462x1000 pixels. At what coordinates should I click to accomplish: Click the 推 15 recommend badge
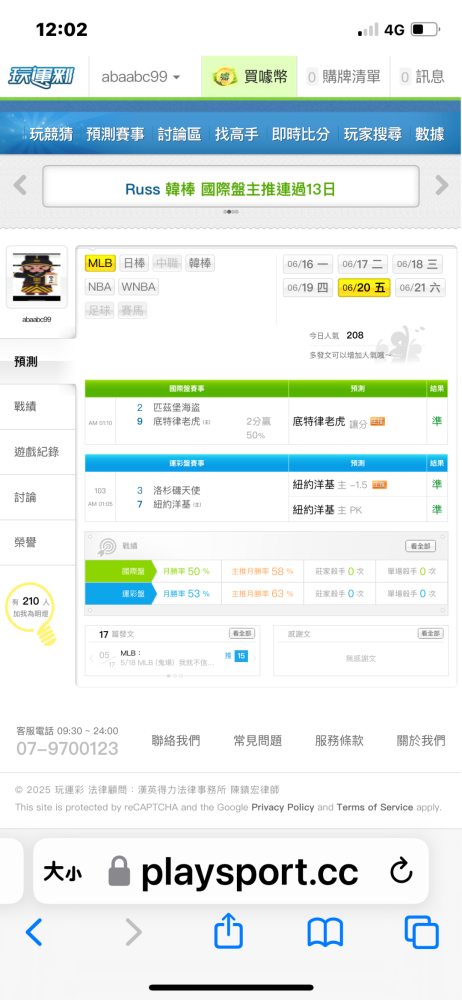(235, 656)
